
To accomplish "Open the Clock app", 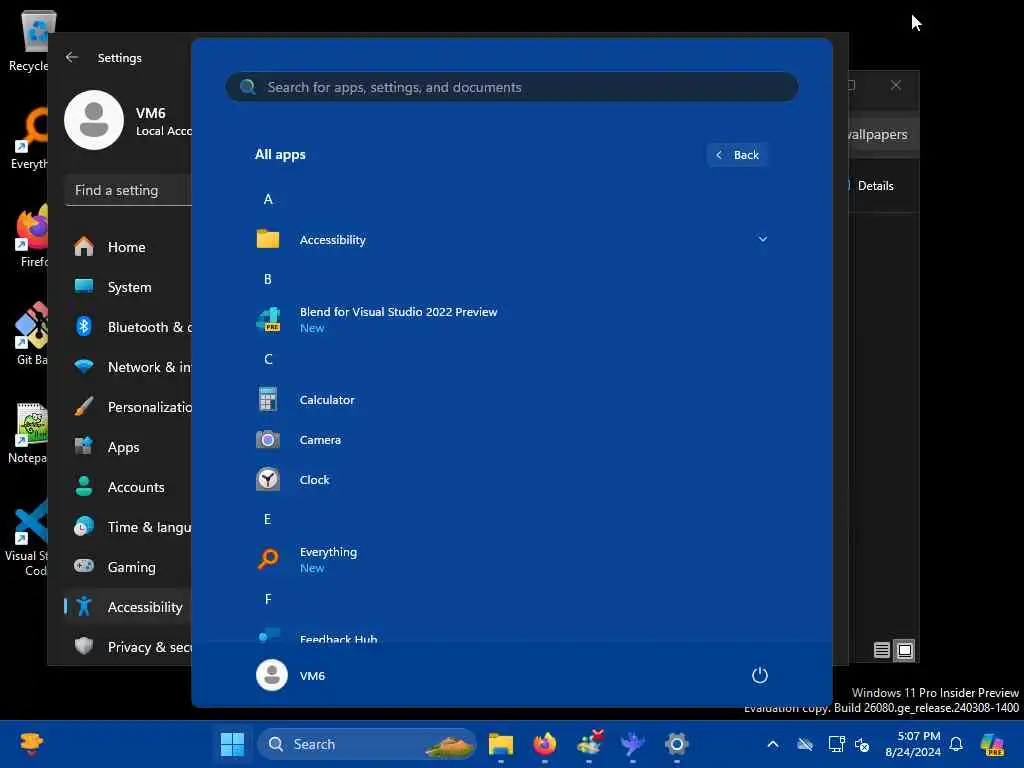I will tap(511, 479).
